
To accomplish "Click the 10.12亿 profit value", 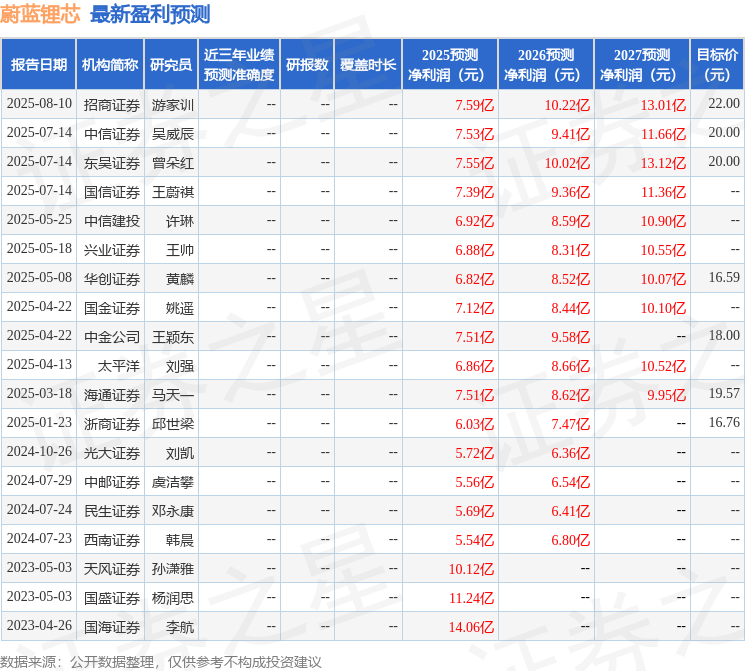I will (471, 568).
